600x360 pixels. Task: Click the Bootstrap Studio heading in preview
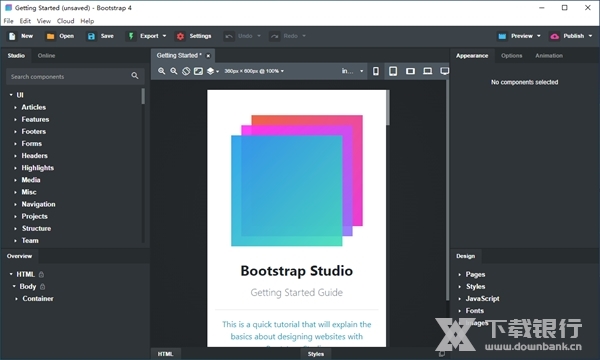point(297,271)
